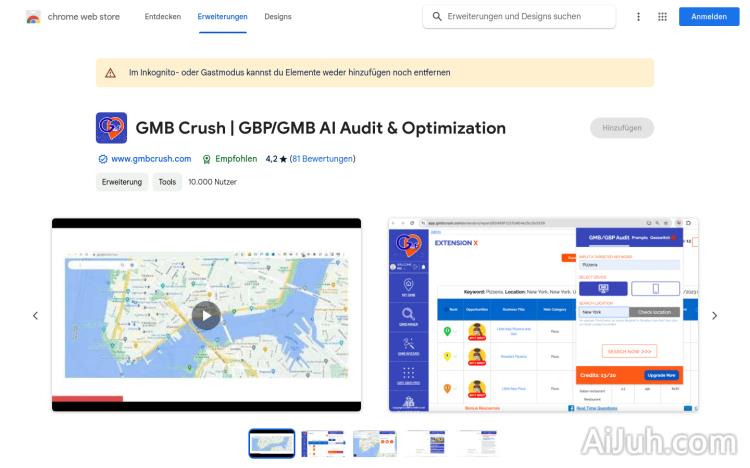Click the verified publisher badge icon
750x468 pixels.
click(x=102, y=159)
